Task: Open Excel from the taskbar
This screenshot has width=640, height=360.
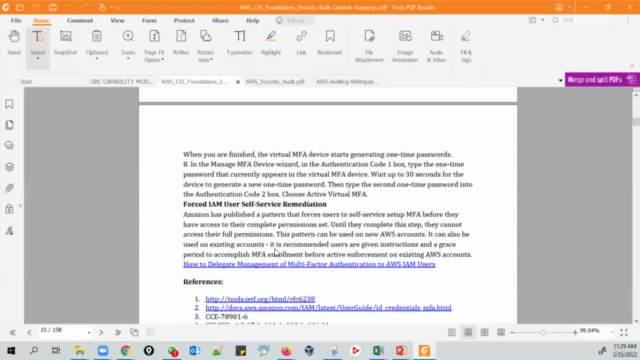Action: point(378,351)
